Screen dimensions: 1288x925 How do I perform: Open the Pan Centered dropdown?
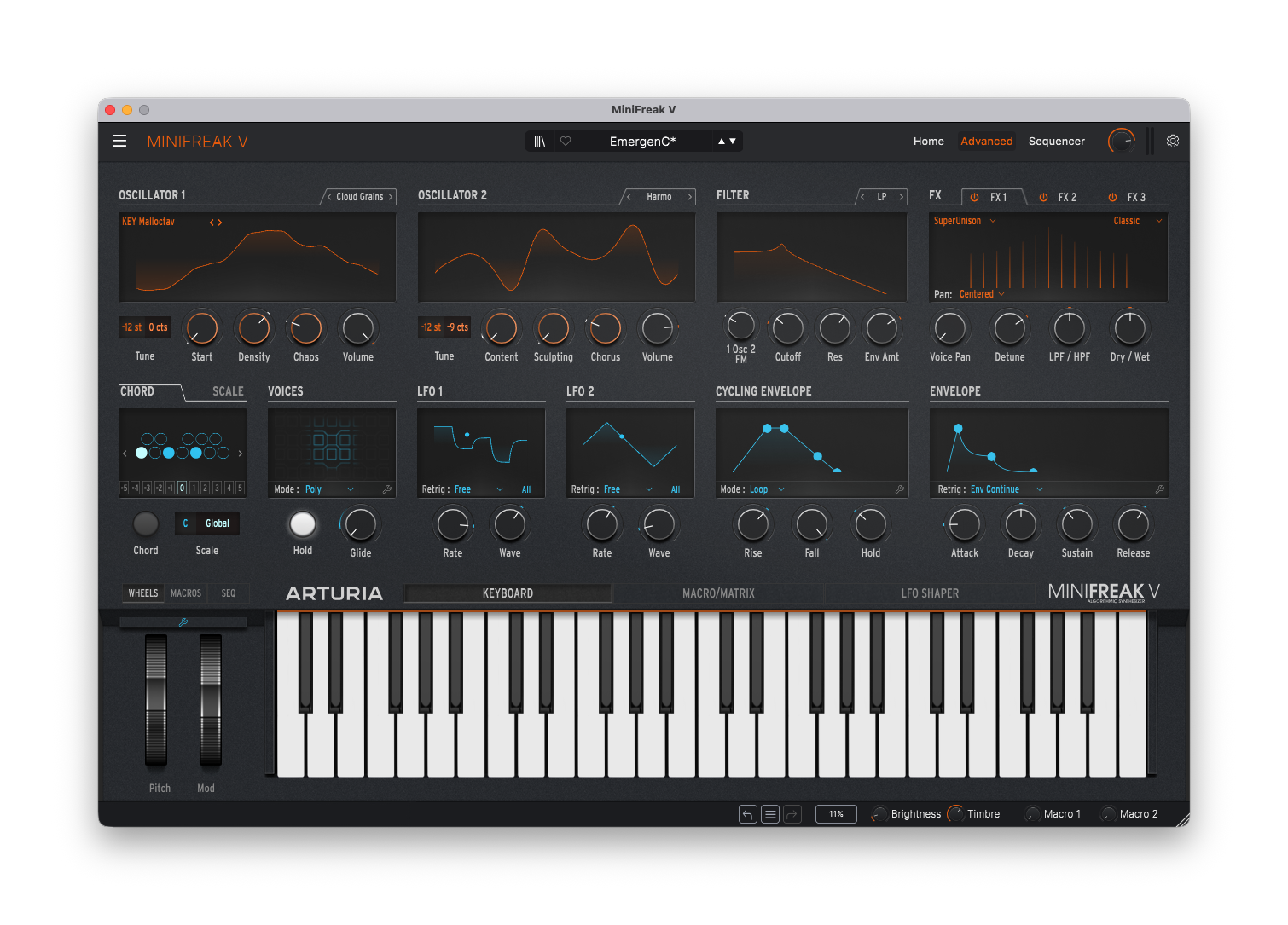point(982,294)
